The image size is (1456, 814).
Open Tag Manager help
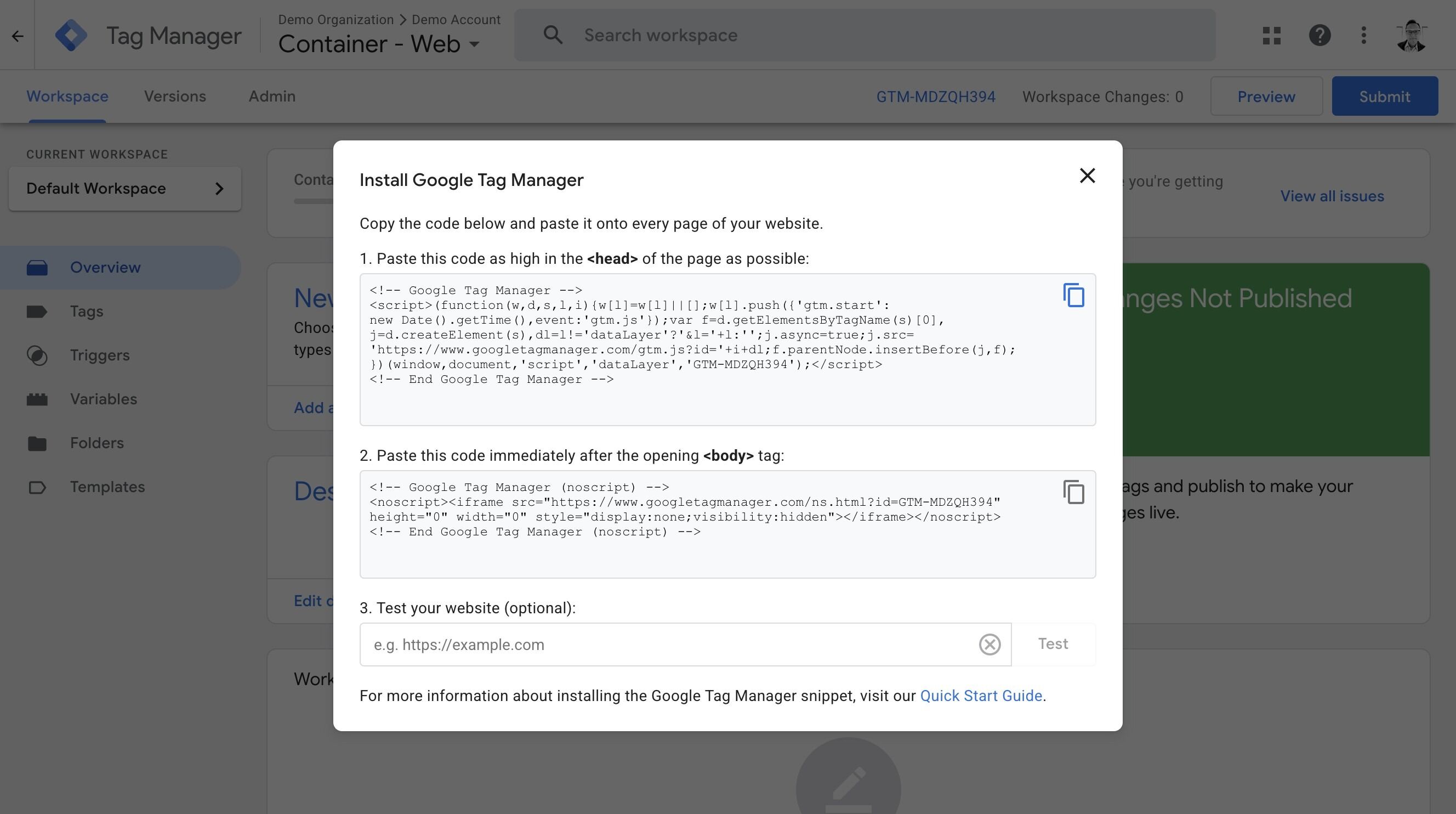pyautogui.click(x=1319, y=35)
